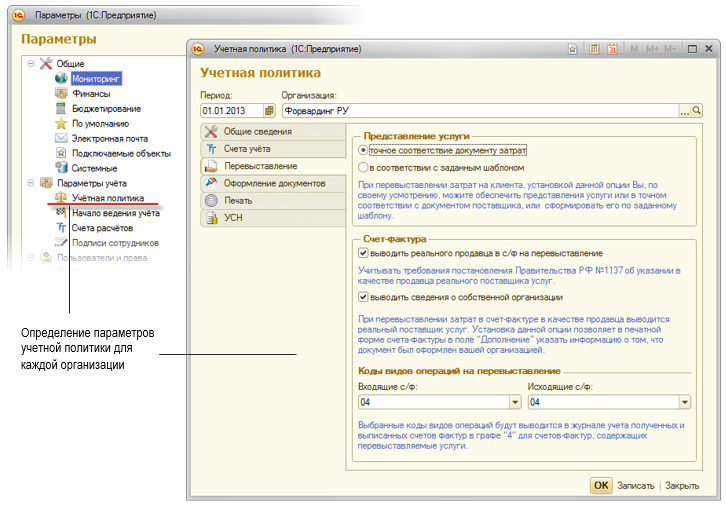Open the calculator icon in title bar
Viewport: 726px width, 506px height.
tap(594, 49)
